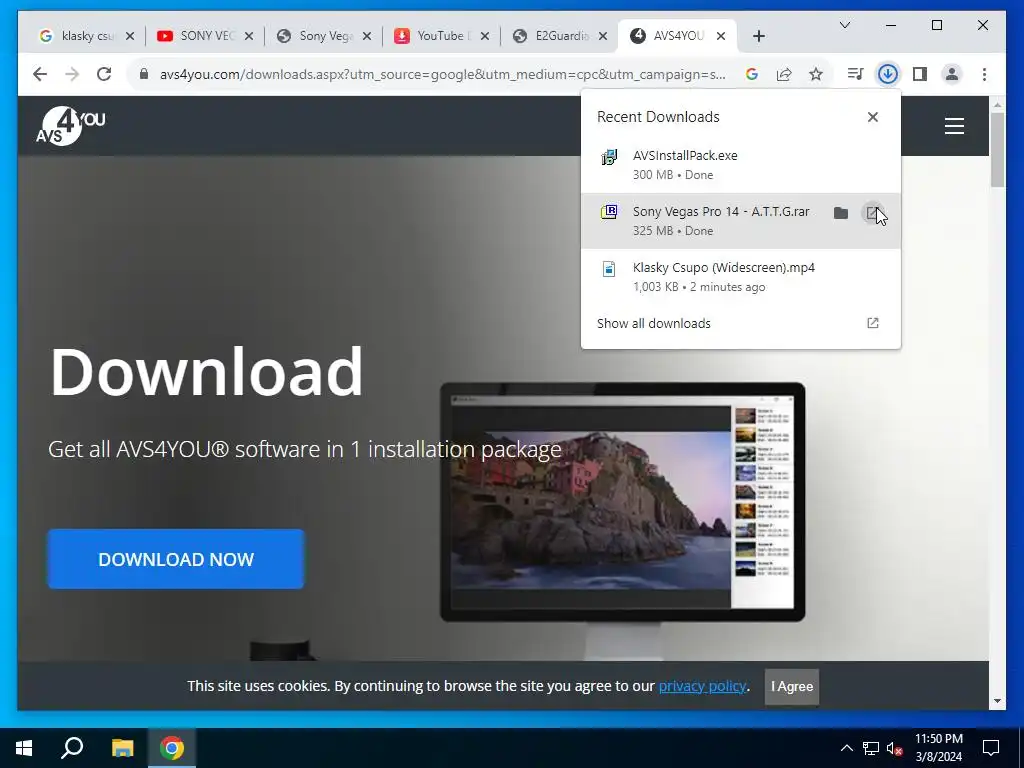This screenshot has width=1024, height=768.
Task: Click the network tray icon
Action: pos(870,748)
